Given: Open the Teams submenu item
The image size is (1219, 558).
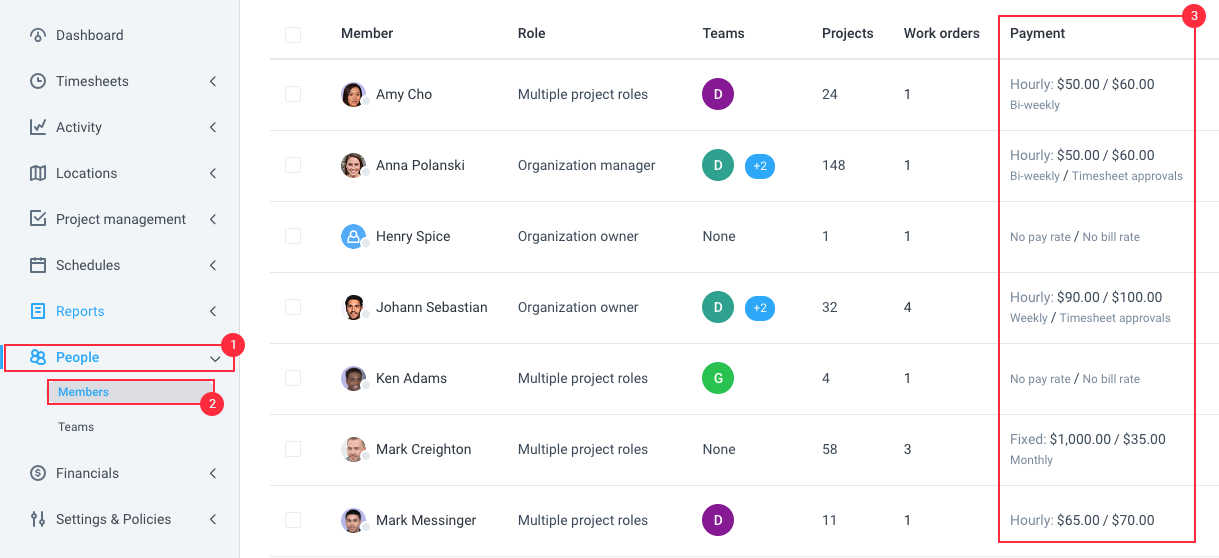Looking at the screenshot, I should click(x=76, y=427).
